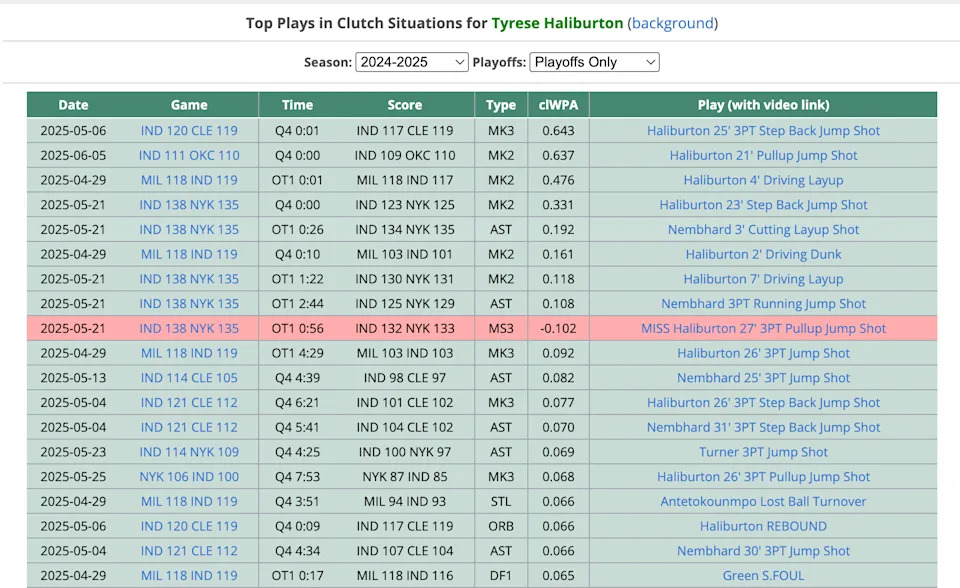This screenshot has width=960, height=588.
Task: Select the 0.643 clWPA value
Action: point(558,130)
